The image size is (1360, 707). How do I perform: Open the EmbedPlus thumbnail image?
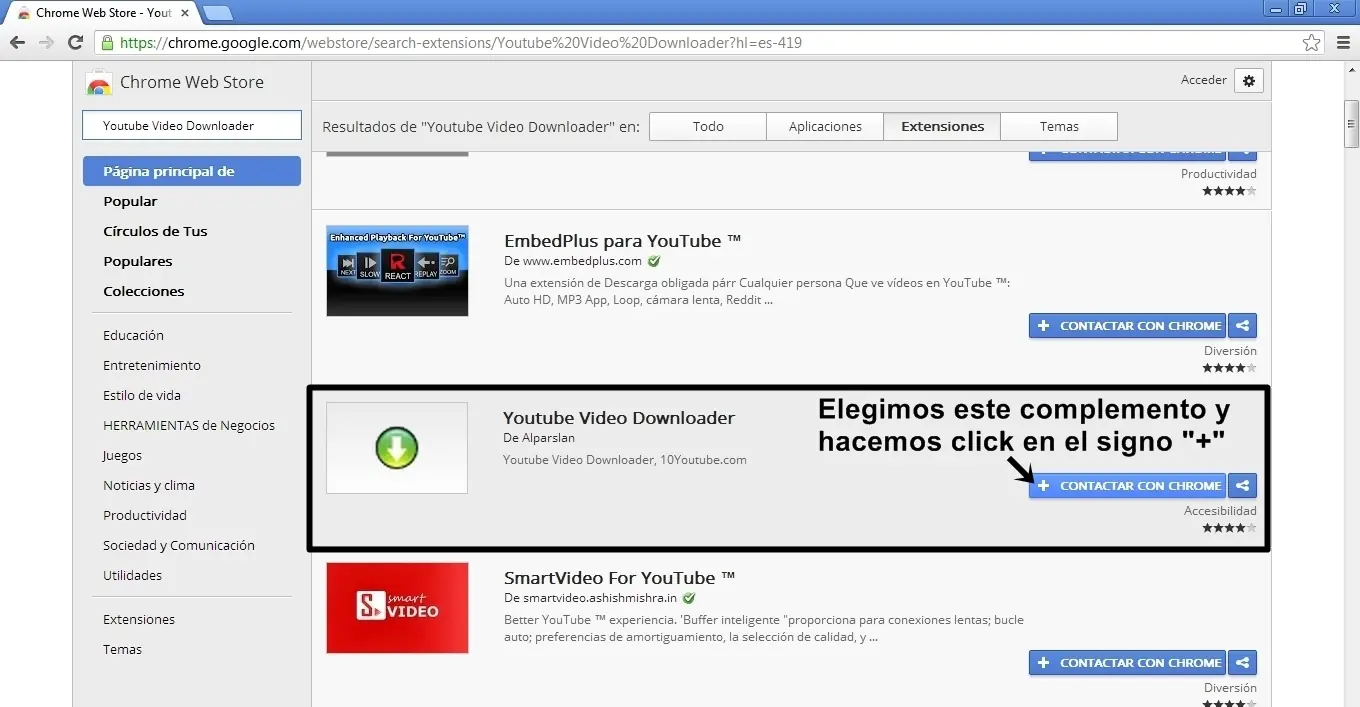(397, 271)
